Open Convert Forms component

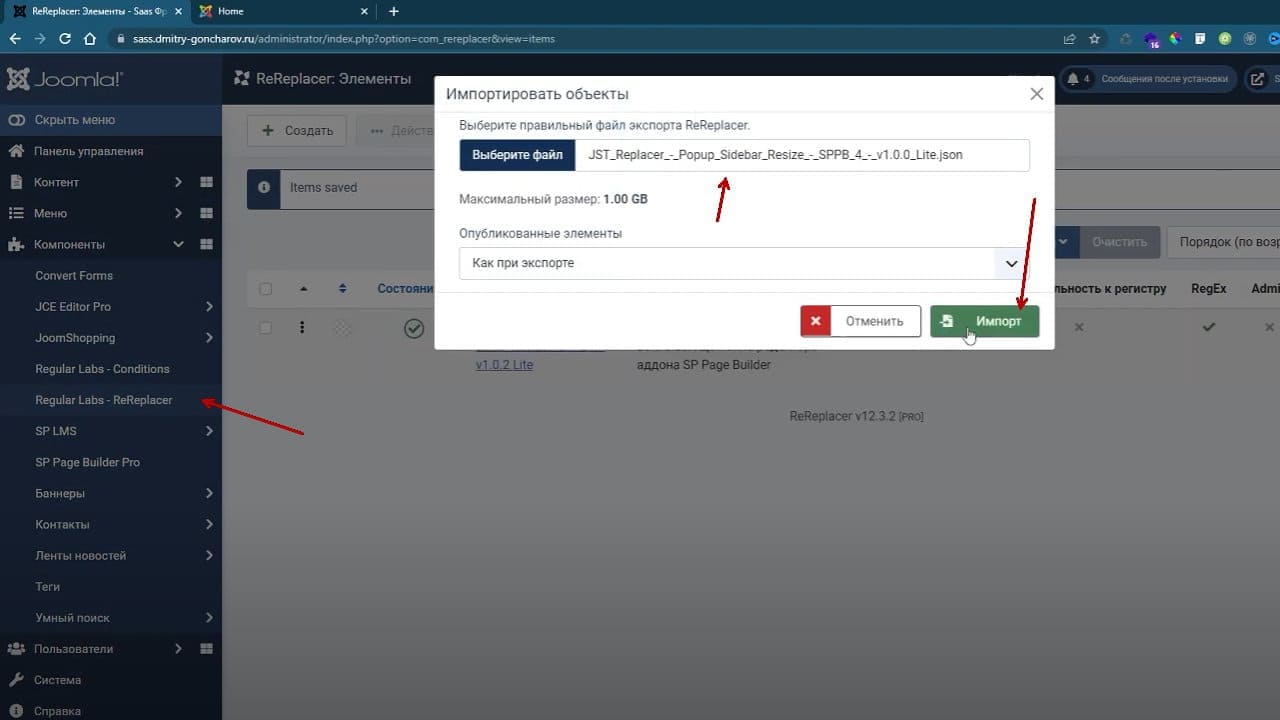click(74, 276)
